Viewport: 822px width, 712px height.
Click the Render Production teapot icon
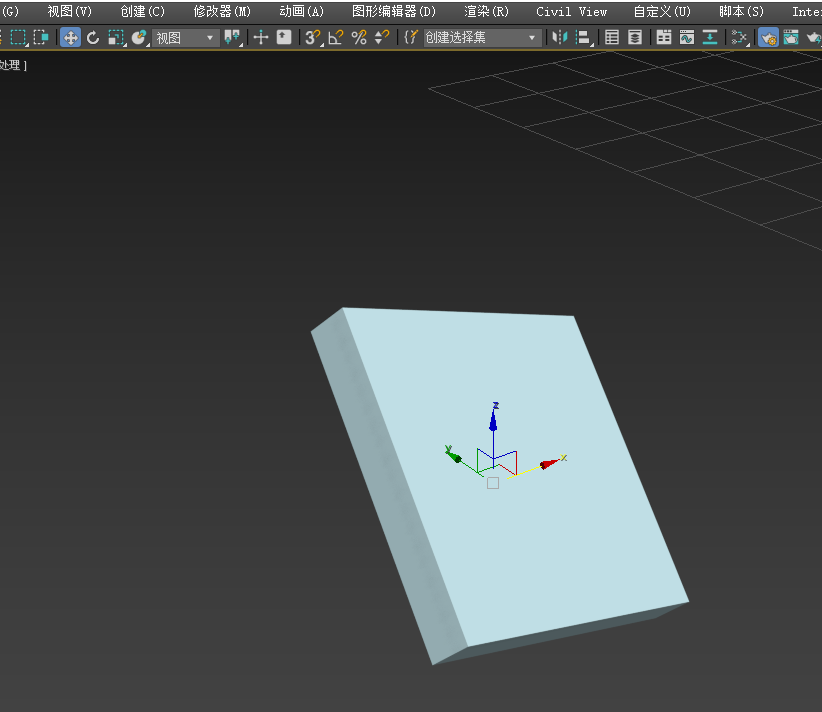pyautogui.click(x=814, y=37)
